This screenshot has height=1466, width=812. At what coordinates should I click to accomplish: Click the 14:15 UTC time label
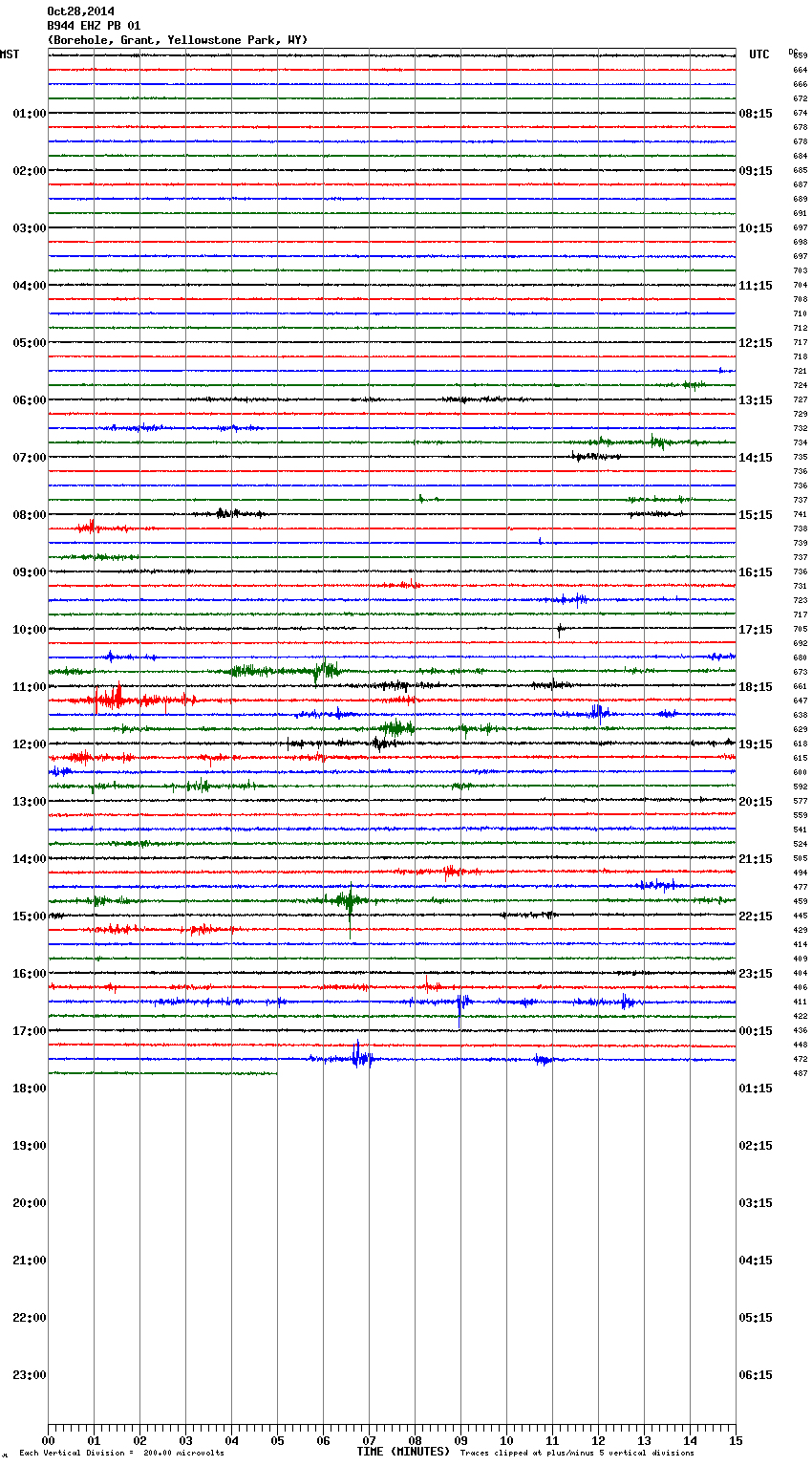[756, 458]
